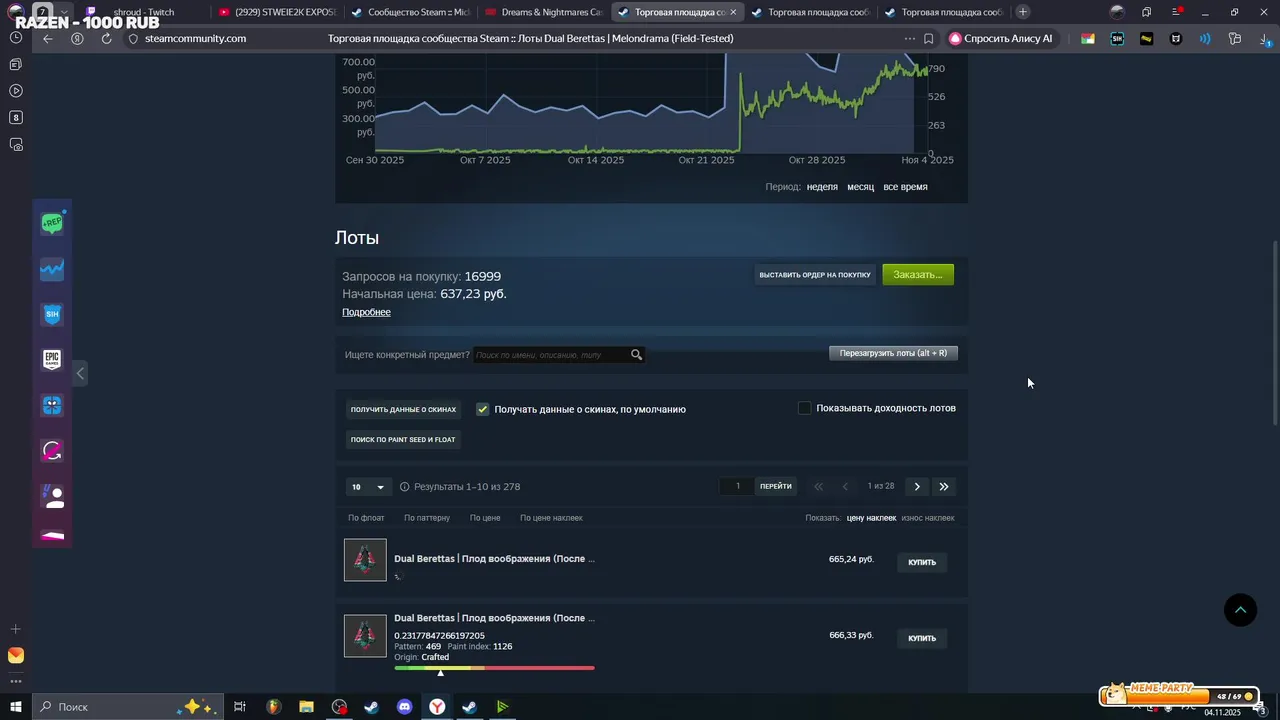
Task: Open the green REP sidebar app
Action: 52,223
